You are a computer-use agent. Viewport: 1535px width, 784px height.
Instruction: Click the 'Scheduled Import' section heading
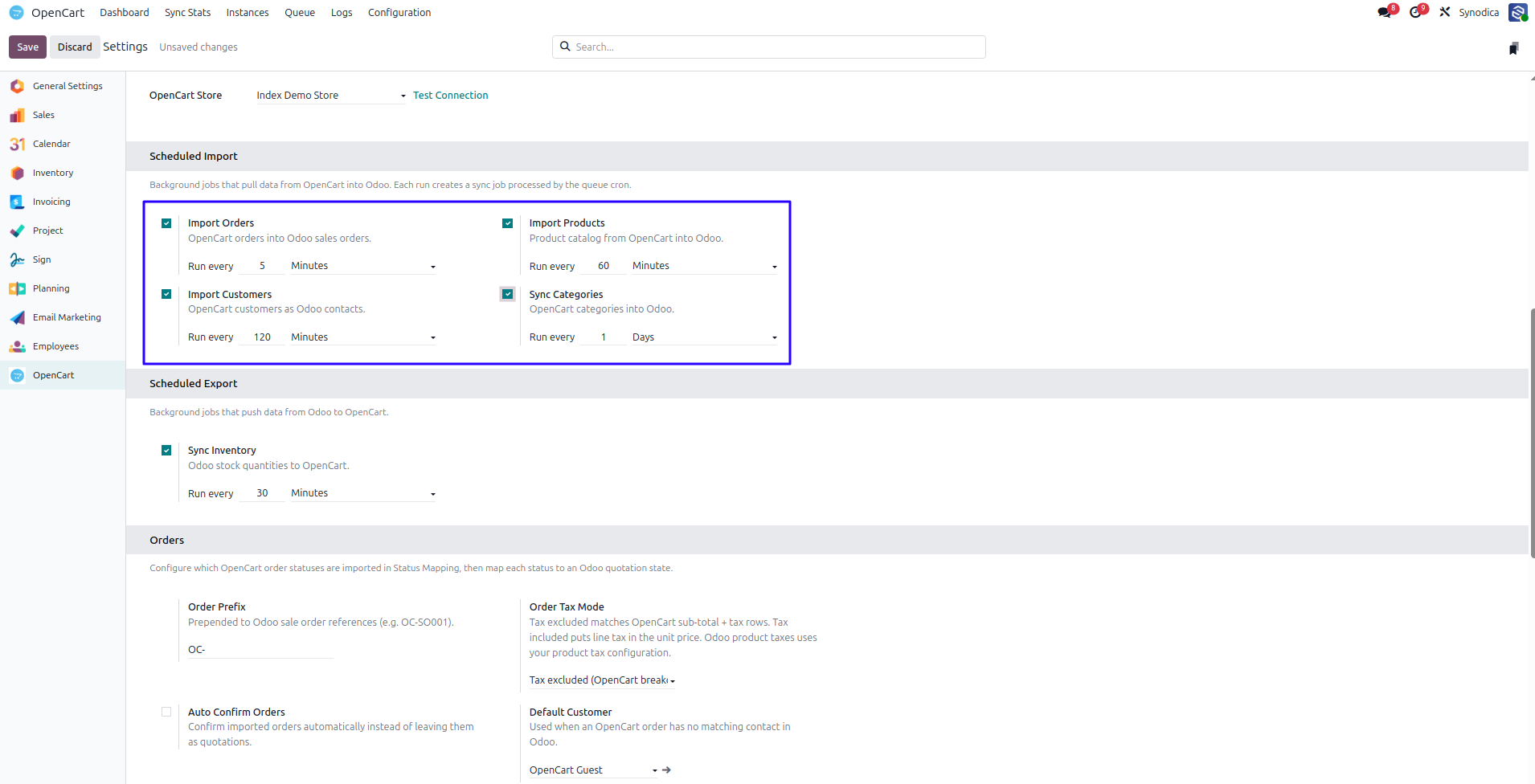click(x=194, y=157)
